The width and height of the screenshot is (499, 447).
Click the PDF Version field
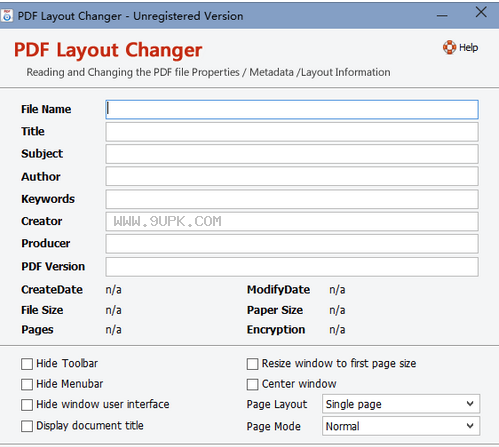pyautogui.click(x=292, y=267)
